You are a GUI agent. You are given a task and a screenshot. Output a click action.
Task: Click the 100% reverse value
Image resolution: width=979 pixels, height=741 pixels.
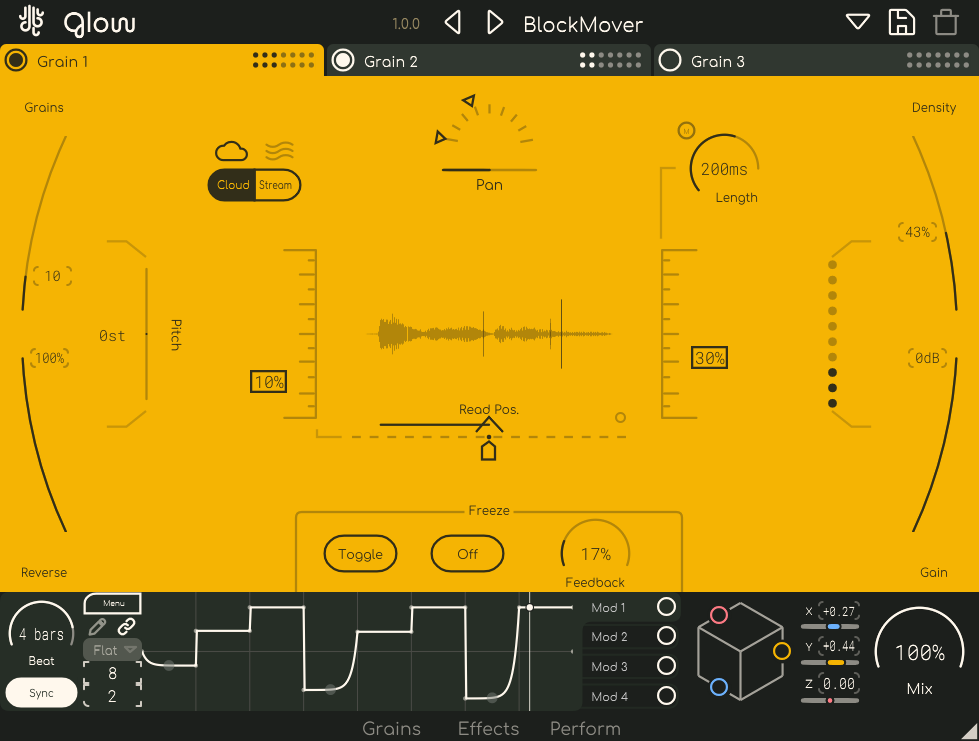tap(49, 358)
